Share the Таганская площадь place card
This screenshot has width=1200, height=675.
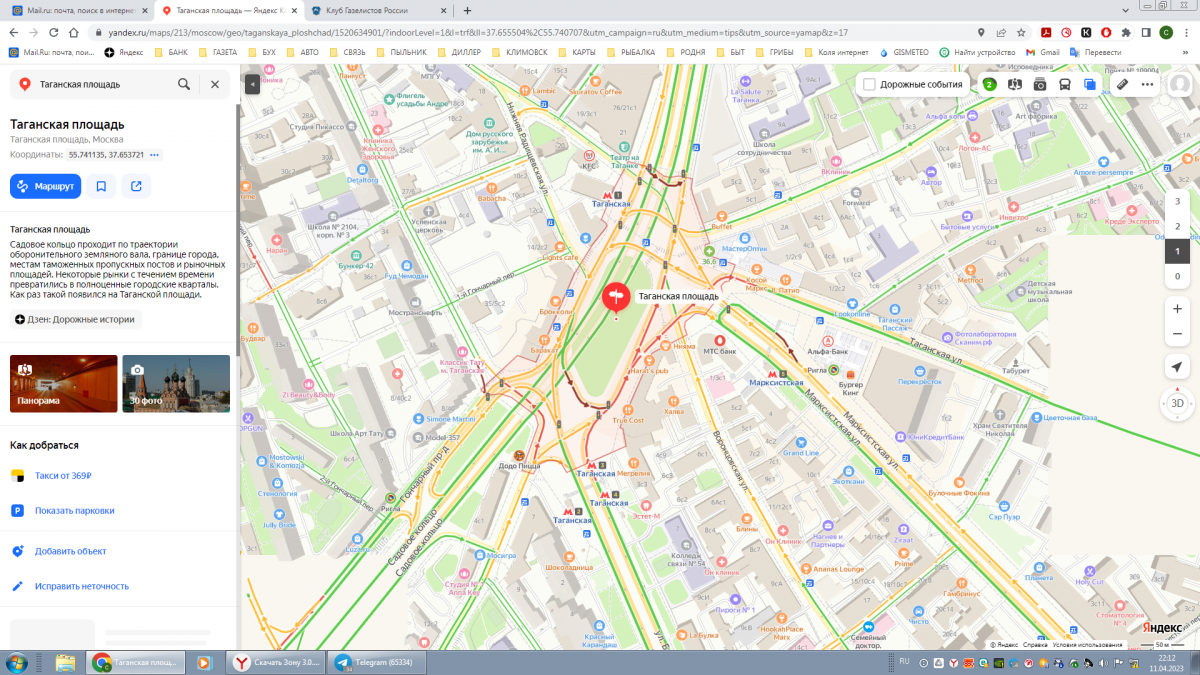[x=136, y=186]
